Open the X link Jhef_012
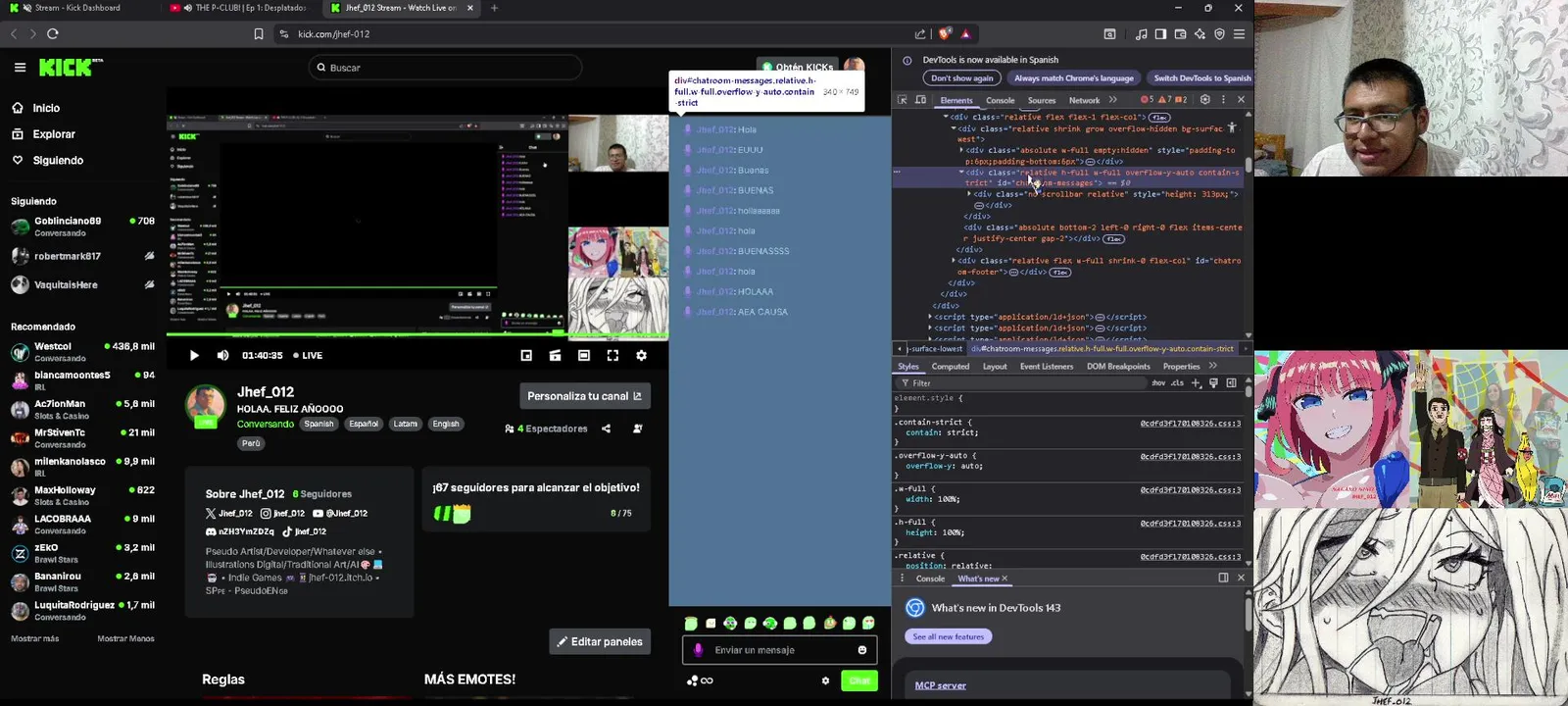 [x=228, y=513]
